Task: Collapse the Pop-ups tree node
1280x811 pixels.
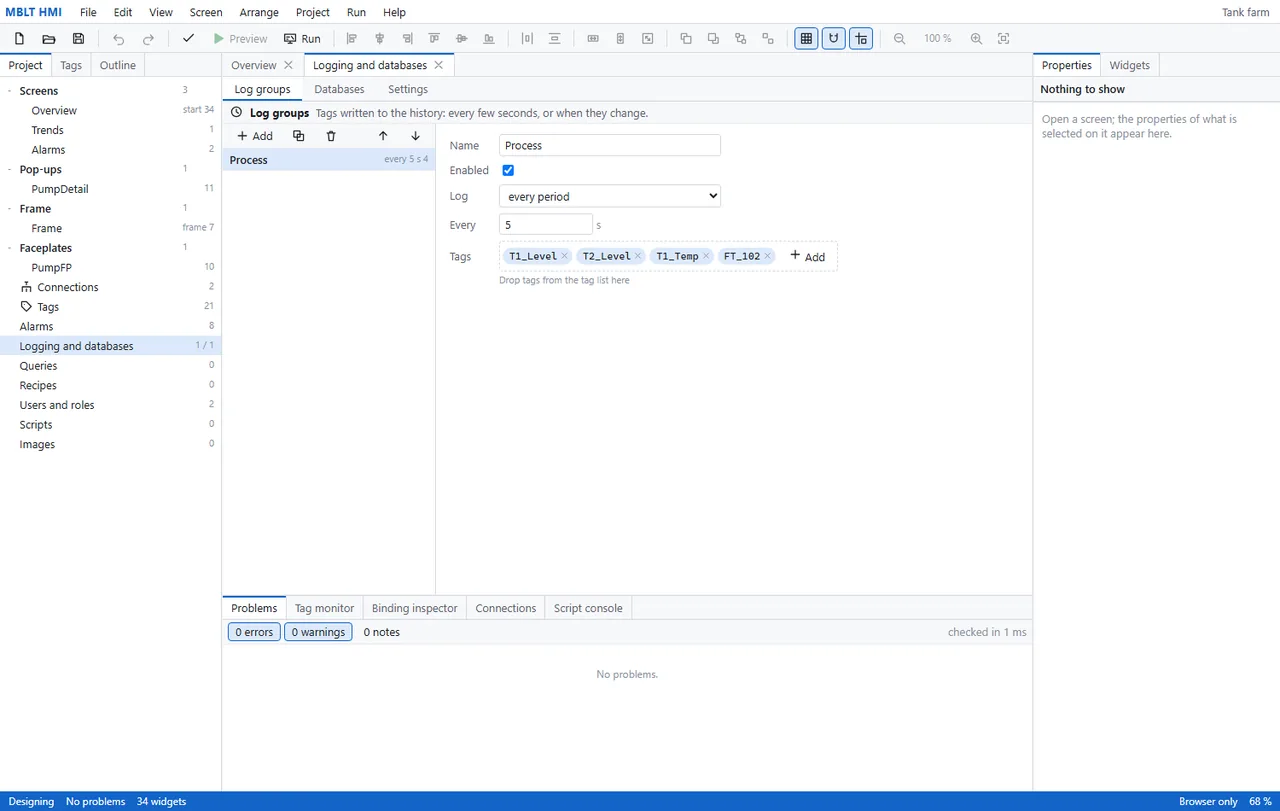Action: 10,170
